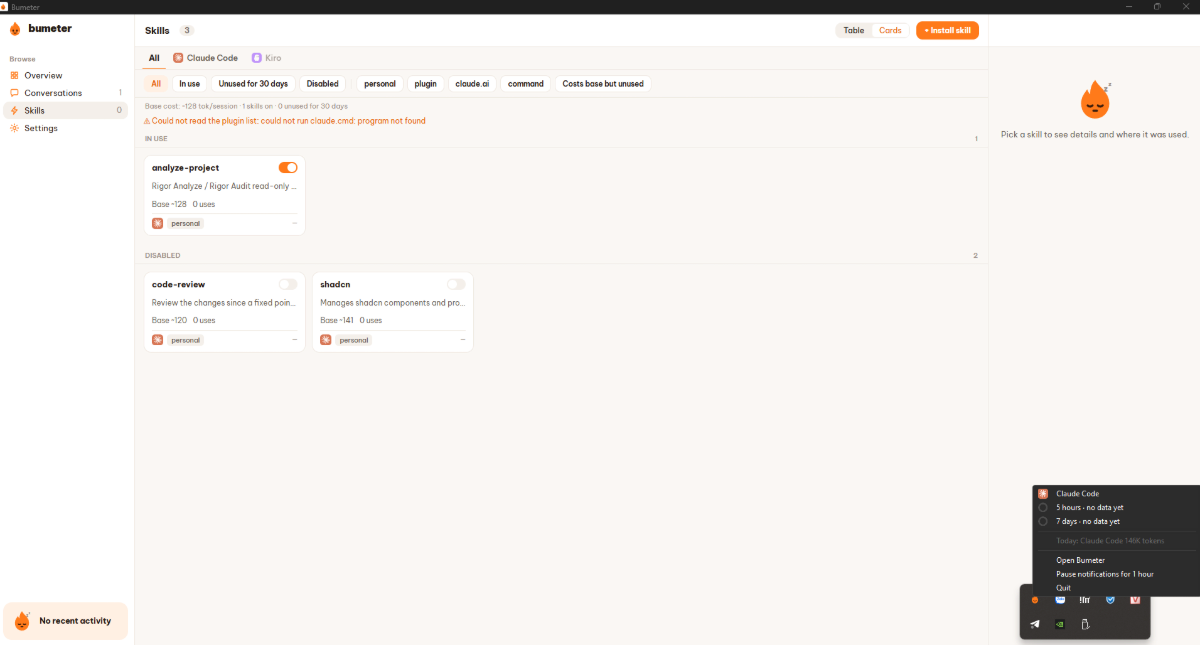Click warning triangle beside plugin list error
1200x645 pixels.
(x=148, y=121)
